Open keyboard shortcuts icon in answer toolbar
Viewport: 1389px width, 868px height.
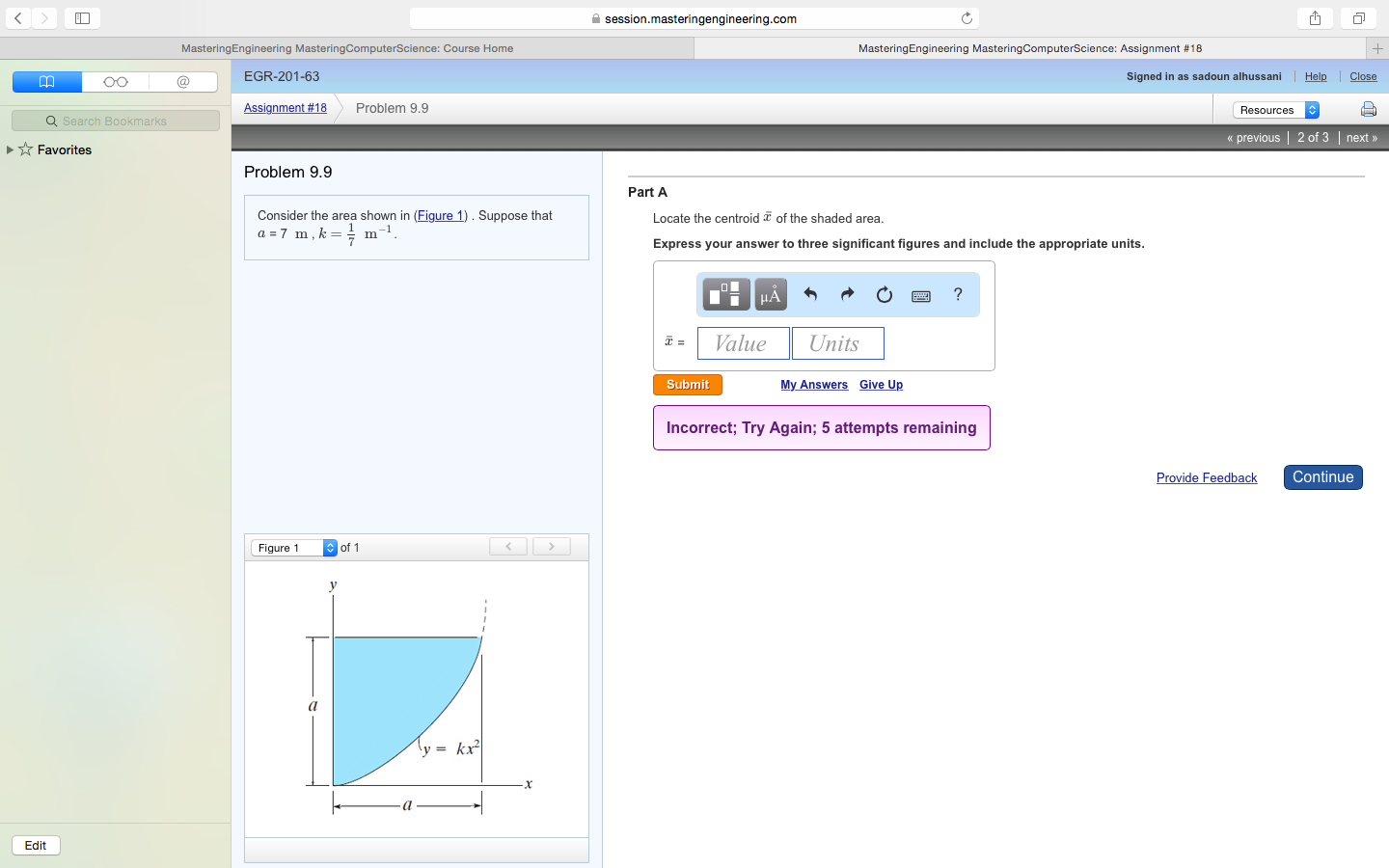(921, 296)
